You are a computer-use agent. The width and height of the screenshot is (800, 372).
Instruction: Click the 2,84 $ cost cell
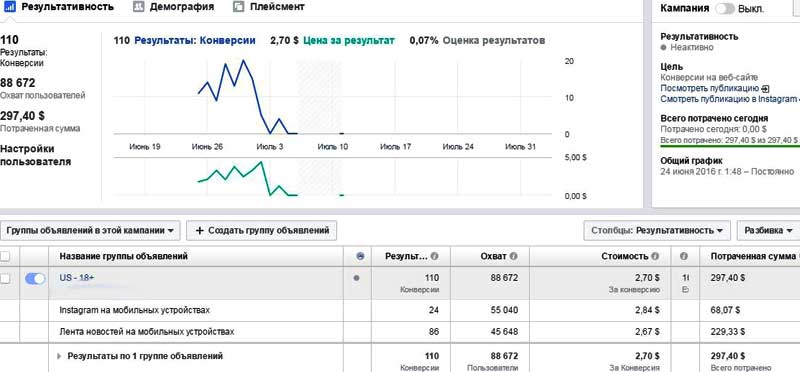tap(647, 310)
